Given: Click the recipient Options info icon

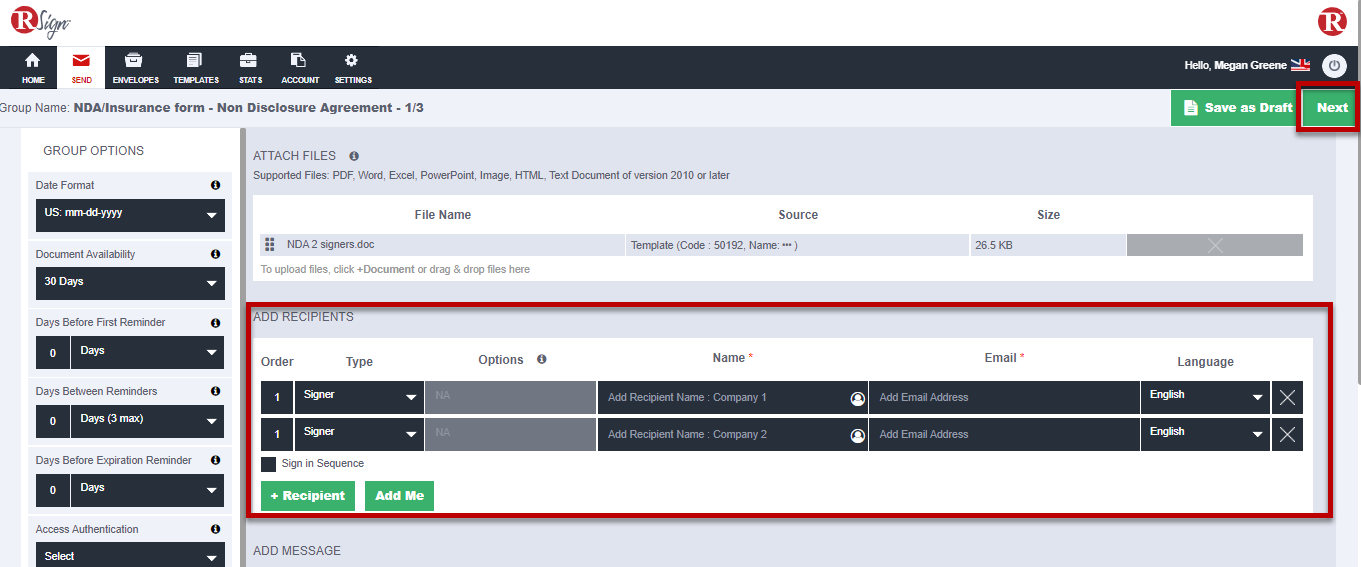Looking at the screenshot, I should (541, 360).
